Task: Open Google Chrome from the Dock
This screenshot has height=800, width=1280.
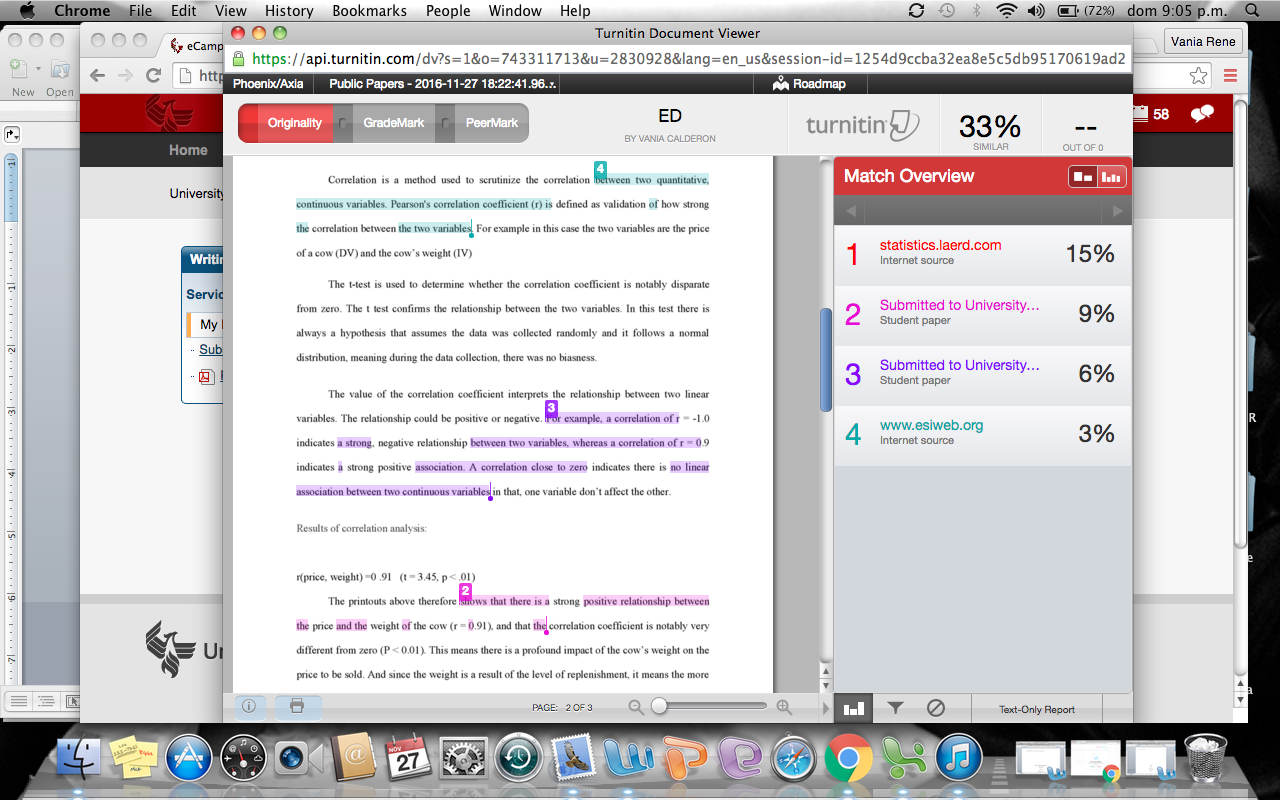Action: (849, 759)
